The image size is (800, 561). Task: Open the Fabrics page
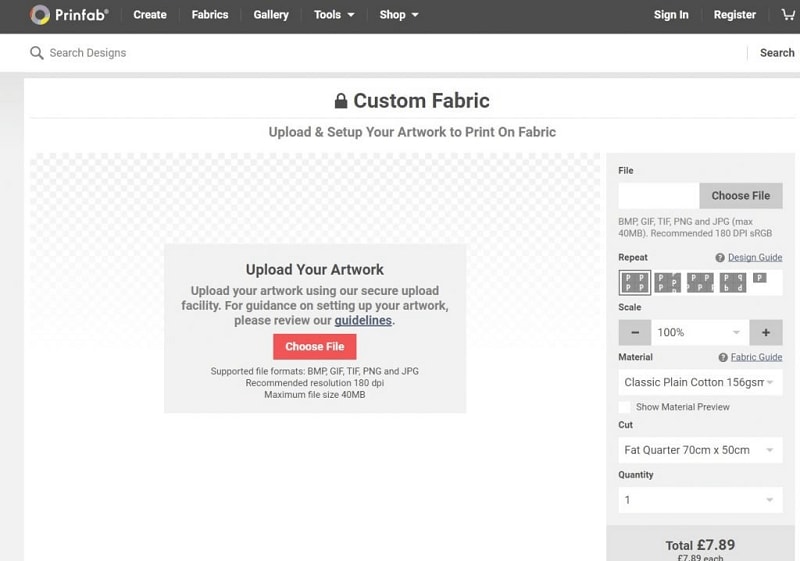(210, 15)
